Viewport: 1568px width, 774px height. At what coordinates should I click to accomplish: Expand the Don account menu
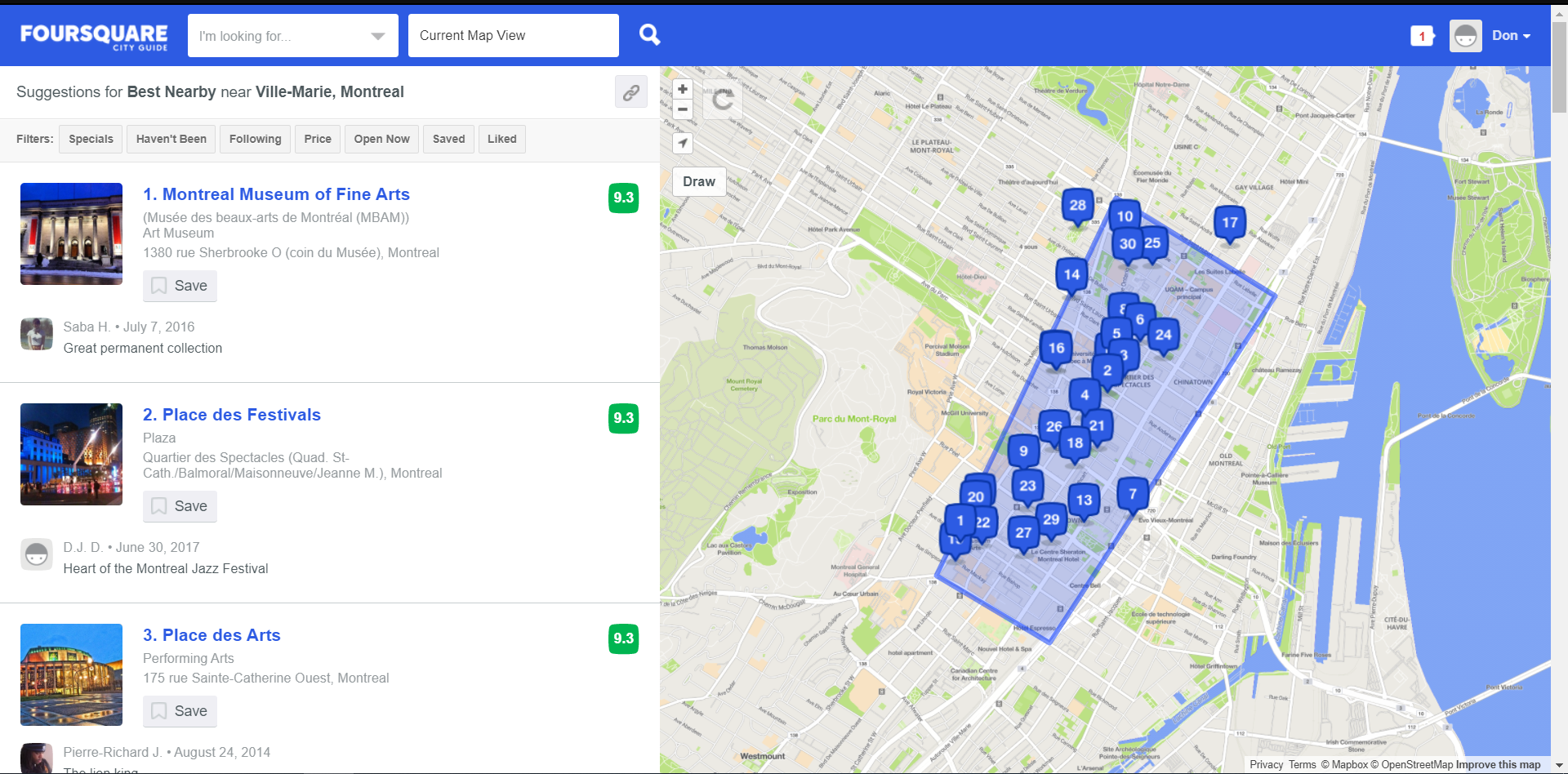[1511, 36]
